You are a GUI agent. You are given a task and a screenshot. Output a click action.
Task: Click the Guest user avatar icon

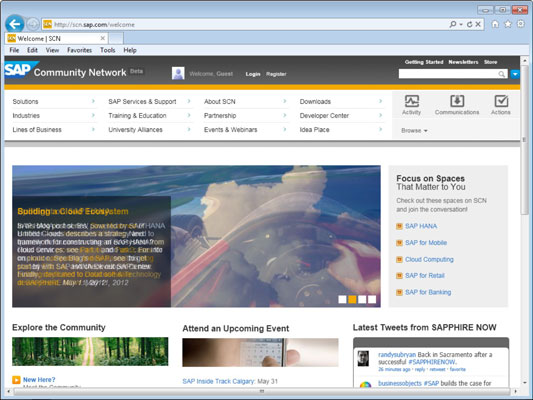point(178,73)
